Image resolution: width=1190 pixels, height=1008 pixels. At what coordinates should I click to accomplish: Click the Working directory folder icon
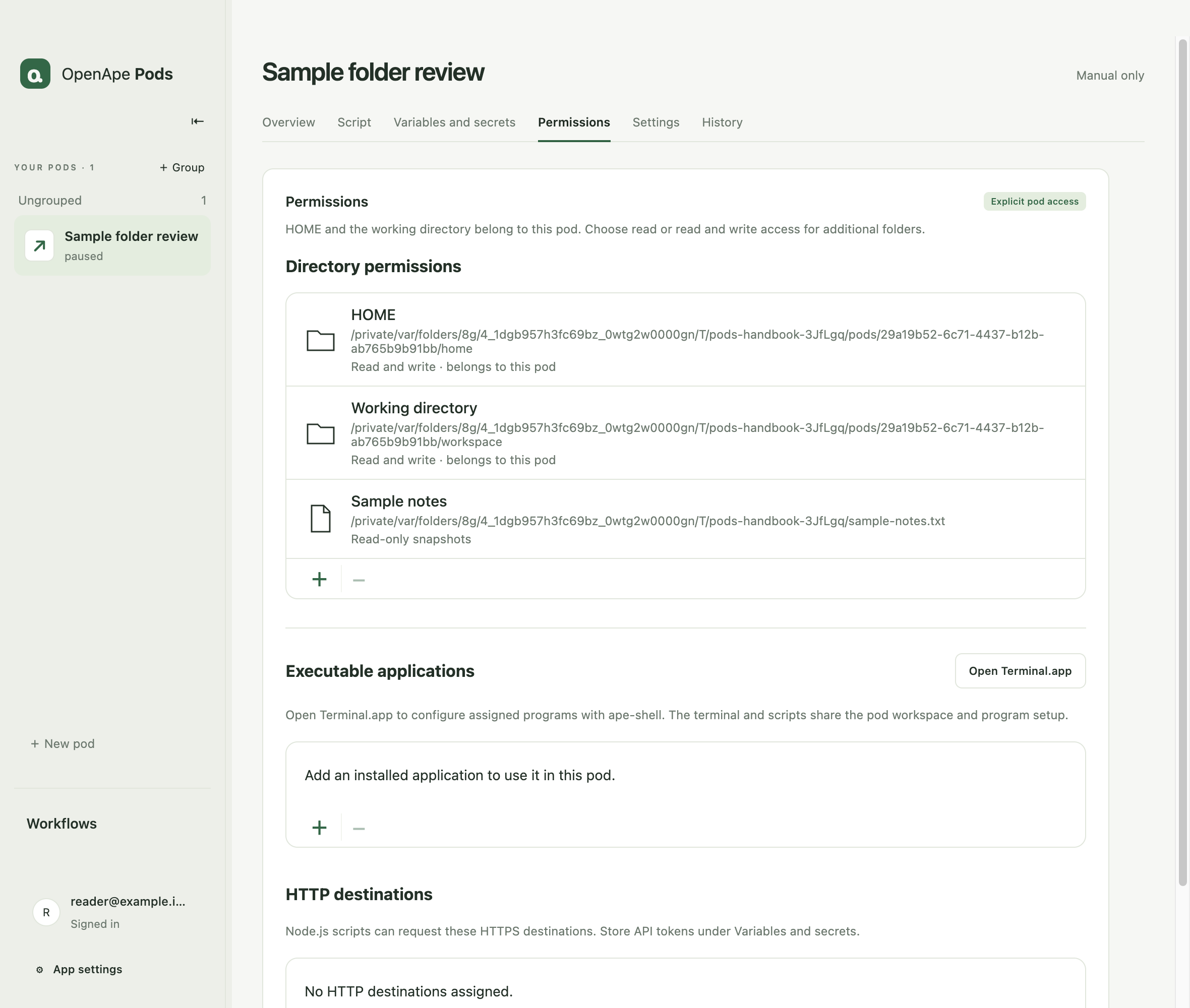320,434
